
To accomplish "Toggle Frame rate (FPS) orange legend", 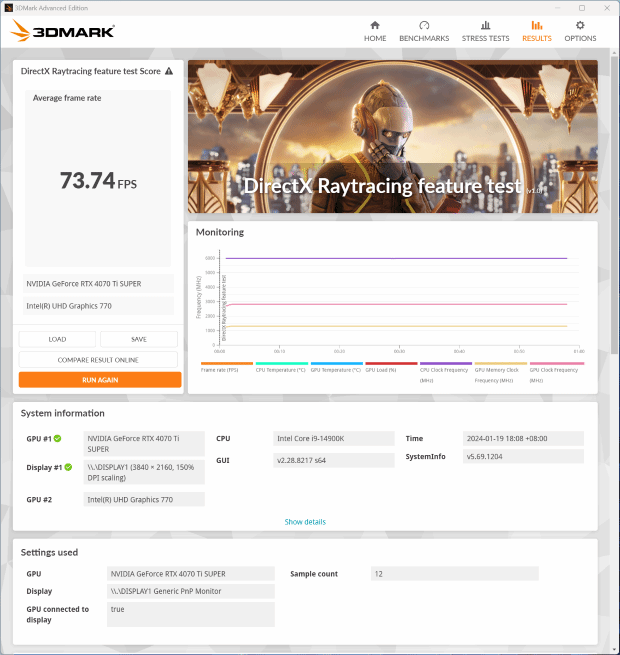I will (x=227, y=367).
